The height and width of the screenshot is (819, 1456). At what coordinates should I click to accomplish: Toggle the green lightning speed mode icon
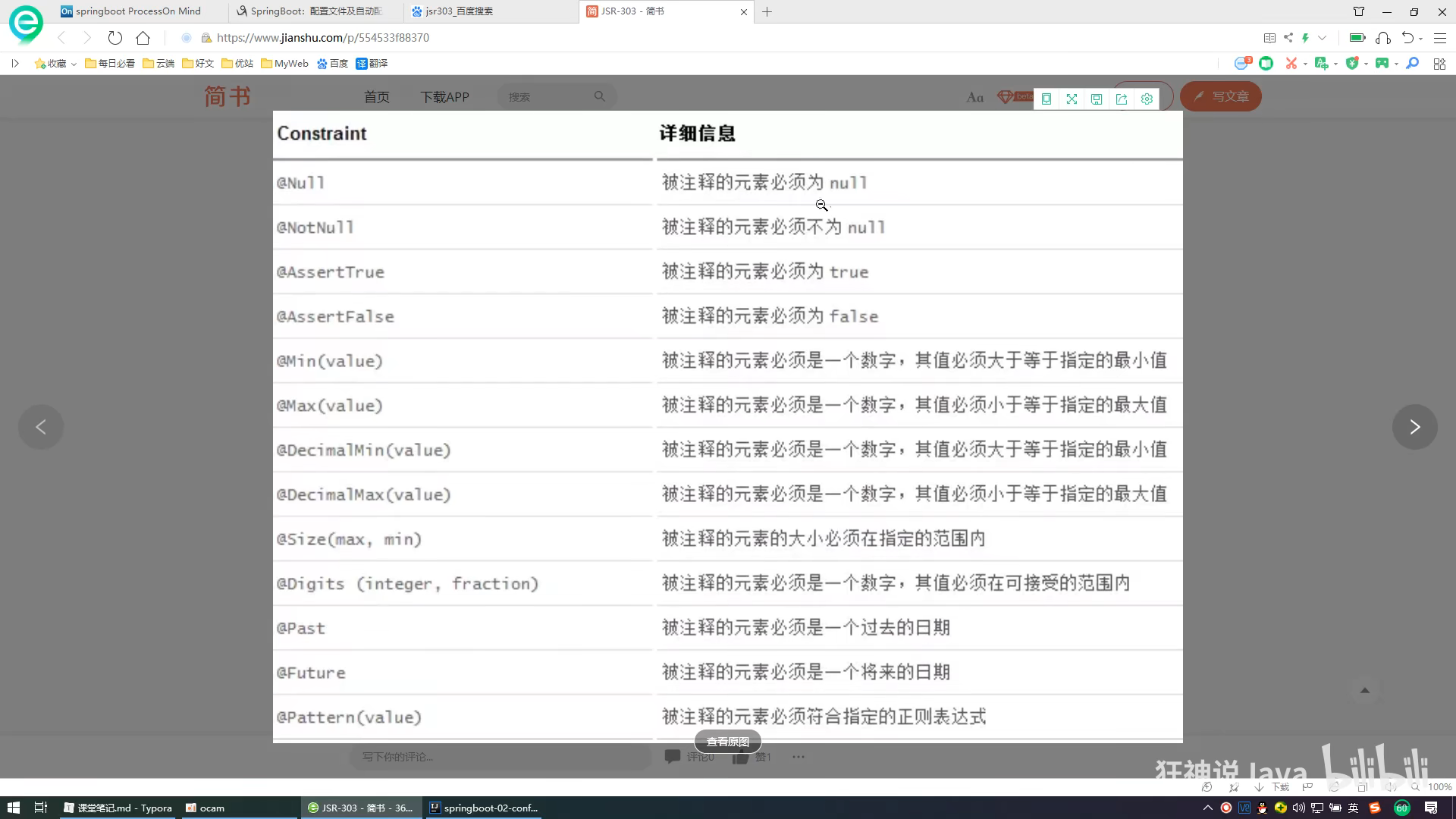click(1305, 38)
